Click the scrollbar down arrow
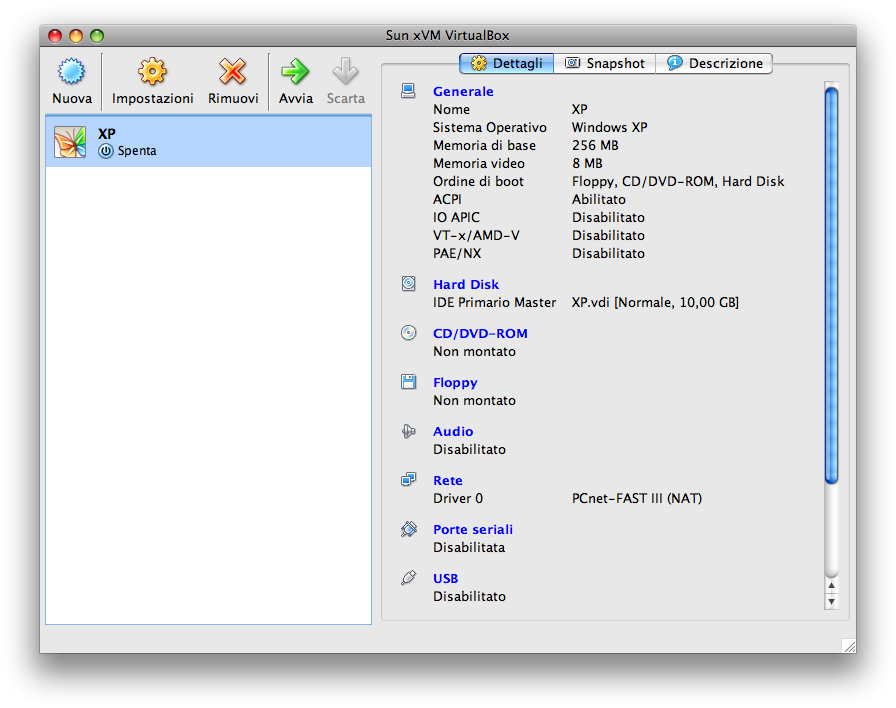The image size is (896, 708). point(831,601)
